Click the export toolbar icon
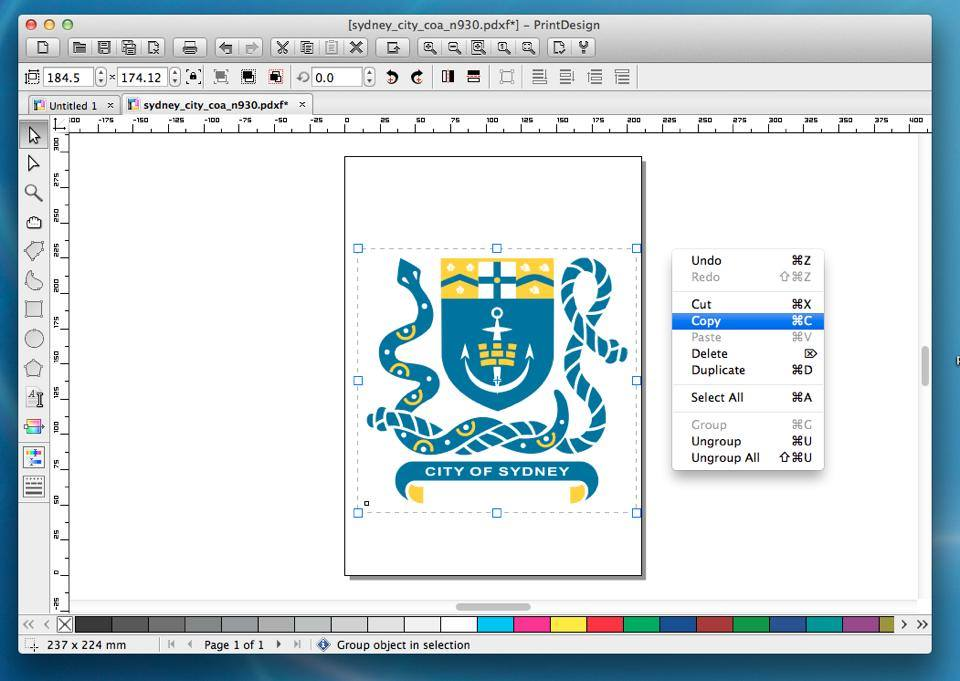 pyautogui.click(x=393, y=47)
